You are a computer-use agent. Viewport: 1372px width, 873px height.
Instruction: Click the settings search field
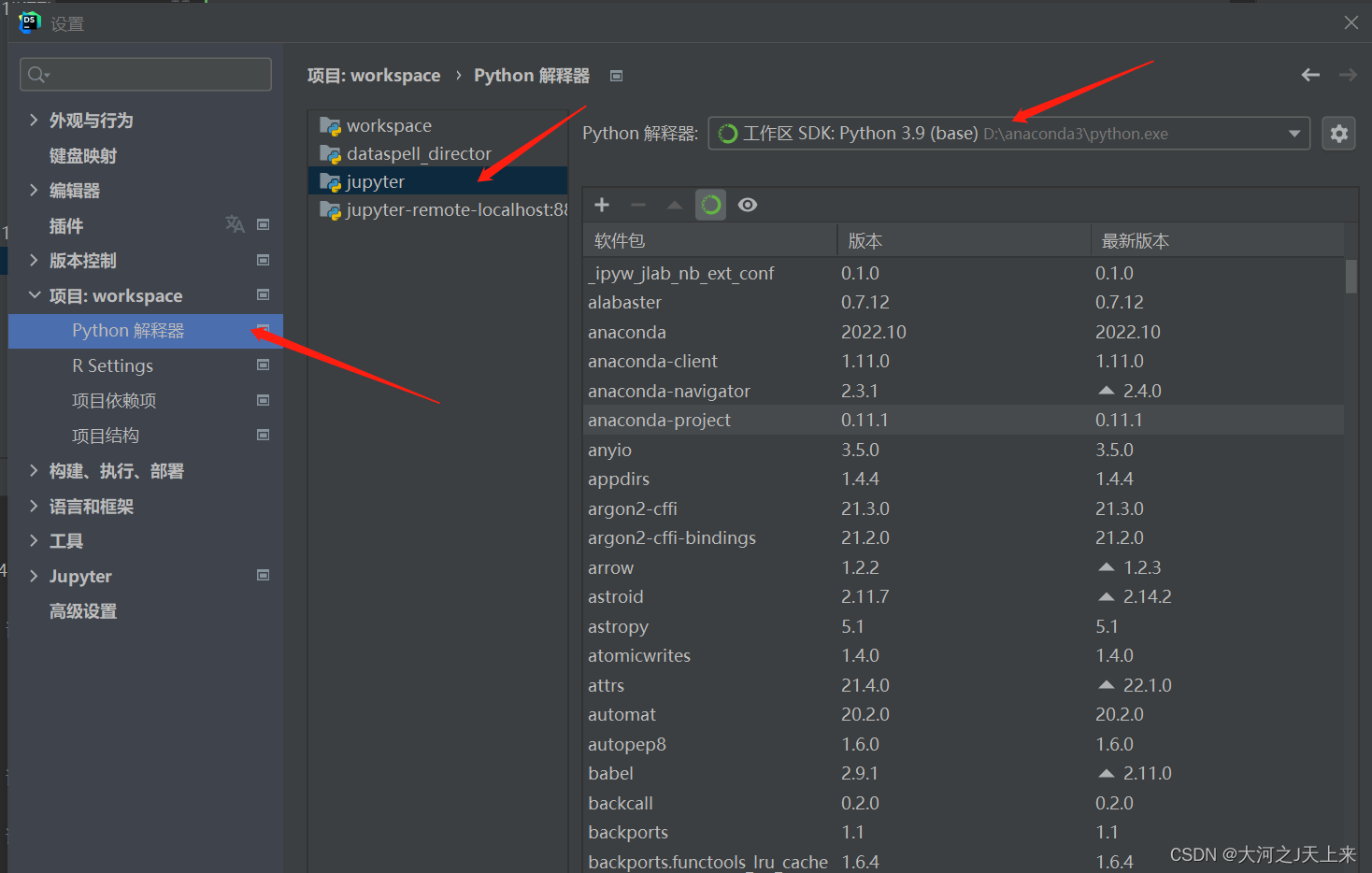[145, 74]
